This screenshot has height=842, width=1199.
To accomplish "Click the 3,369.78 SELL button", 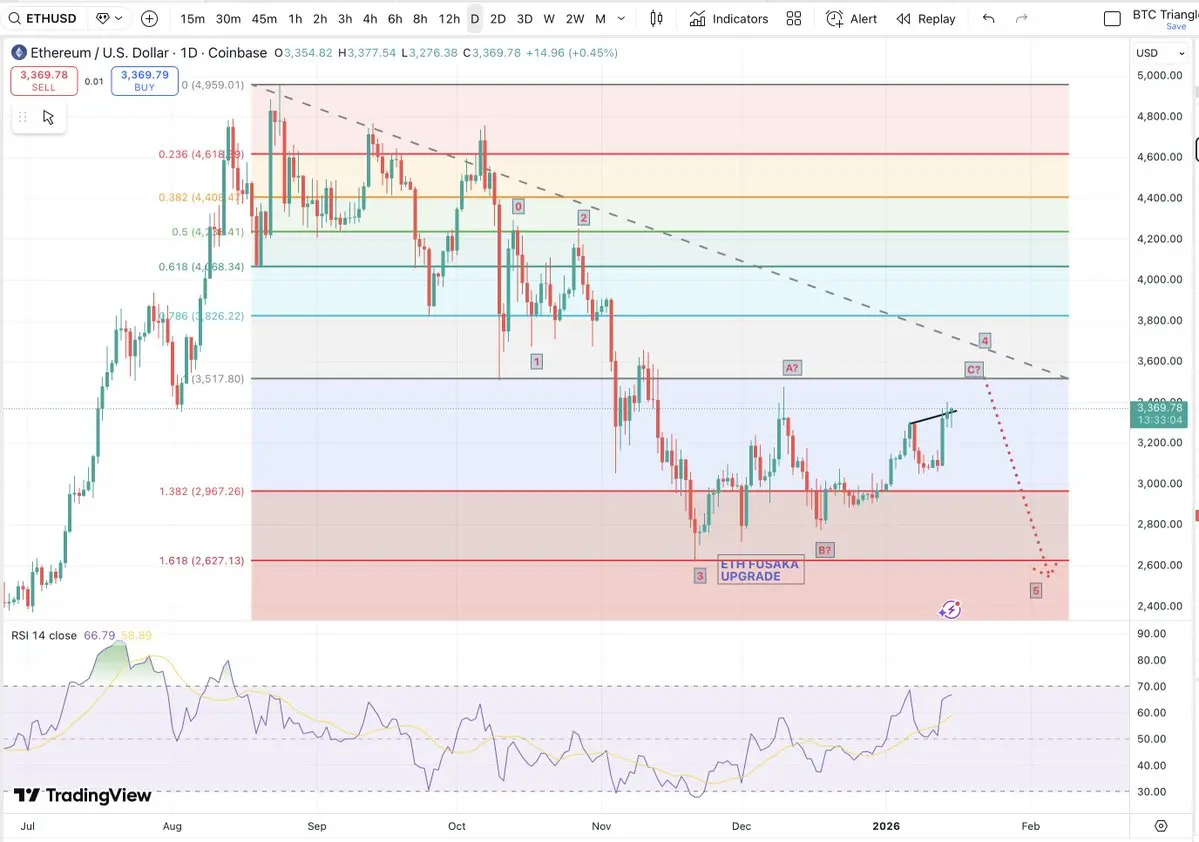I will pyautogui.click(x=44, y=80).
